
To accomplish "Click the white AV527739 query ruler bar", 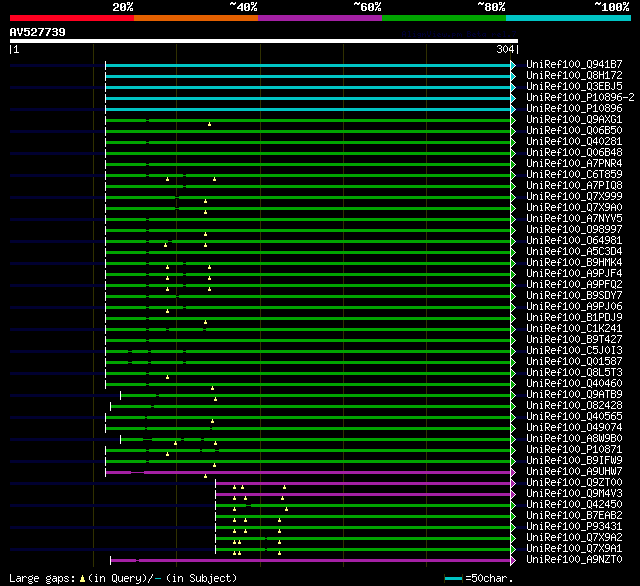I will coord(264,41).
